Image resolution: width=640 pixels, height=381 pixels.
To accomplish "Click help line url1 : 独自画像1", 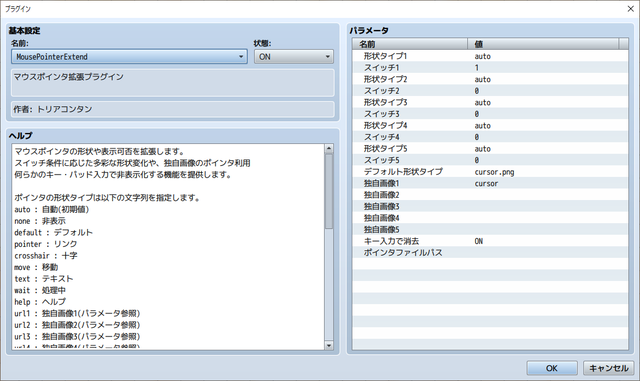I will tap(77, 313).
